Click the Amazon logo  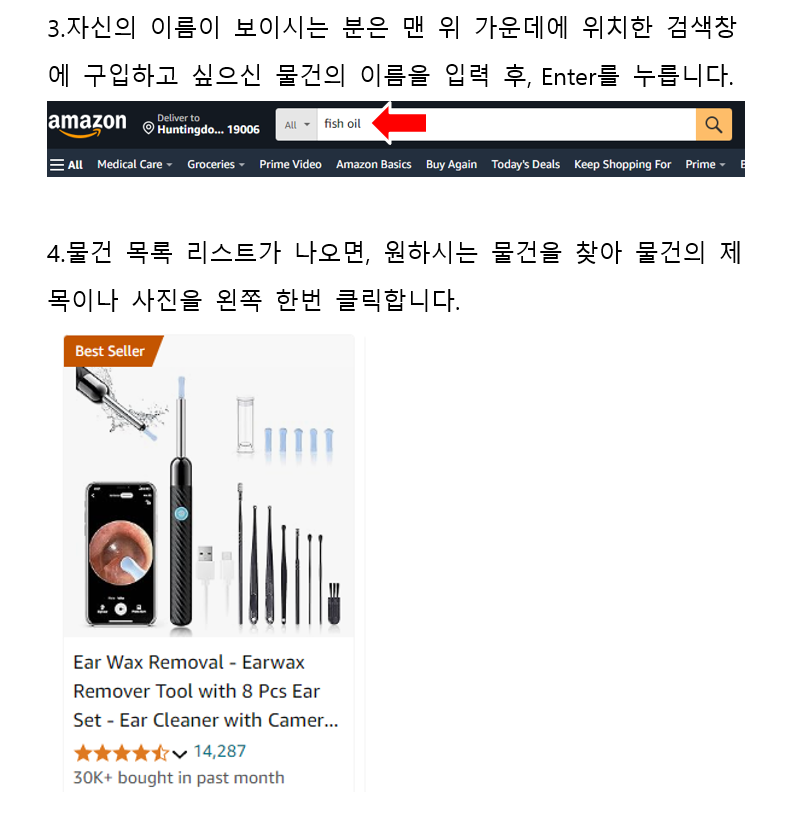[88, 124]
